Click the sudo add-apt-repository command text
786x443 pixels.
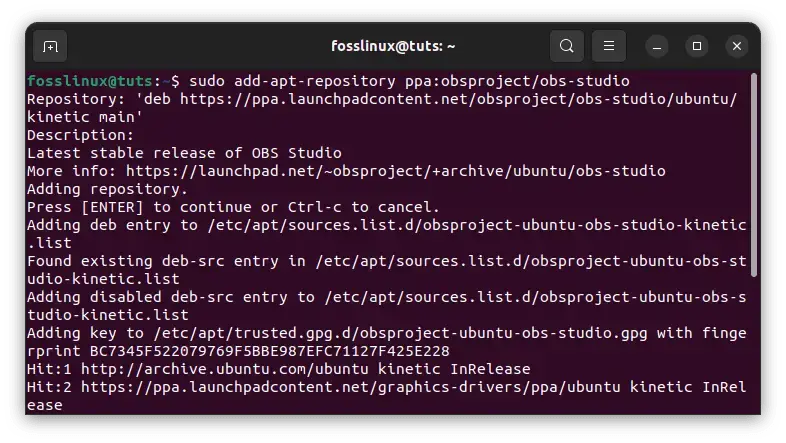click(x=409, y=81)
